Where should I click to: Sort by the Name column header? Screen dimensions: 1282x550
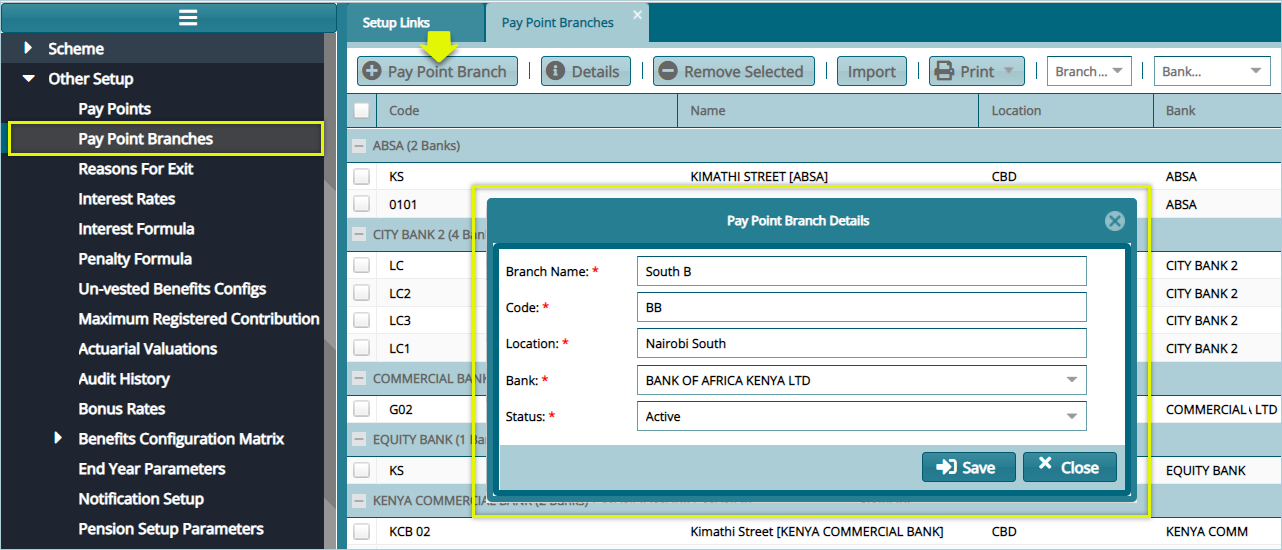click(x=828, y=111)
